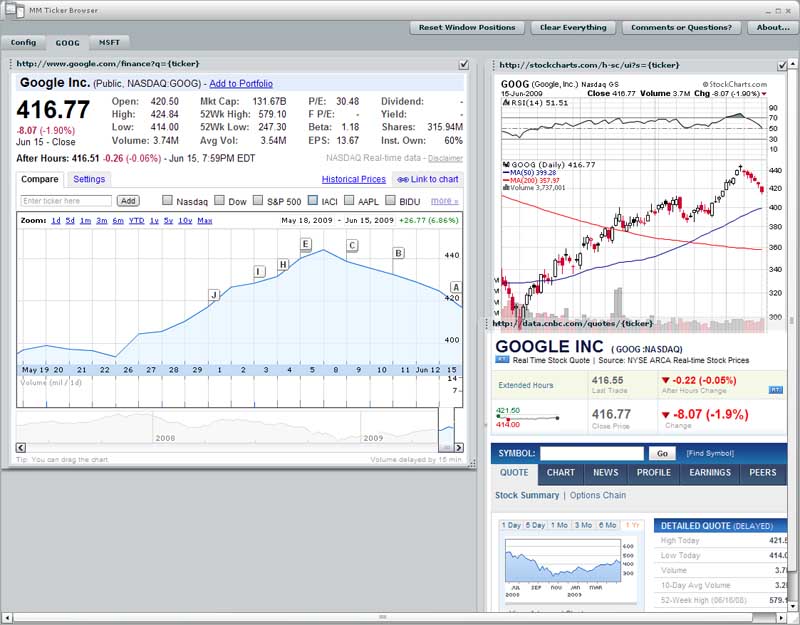Switch to the Config tab

point(23,42)
